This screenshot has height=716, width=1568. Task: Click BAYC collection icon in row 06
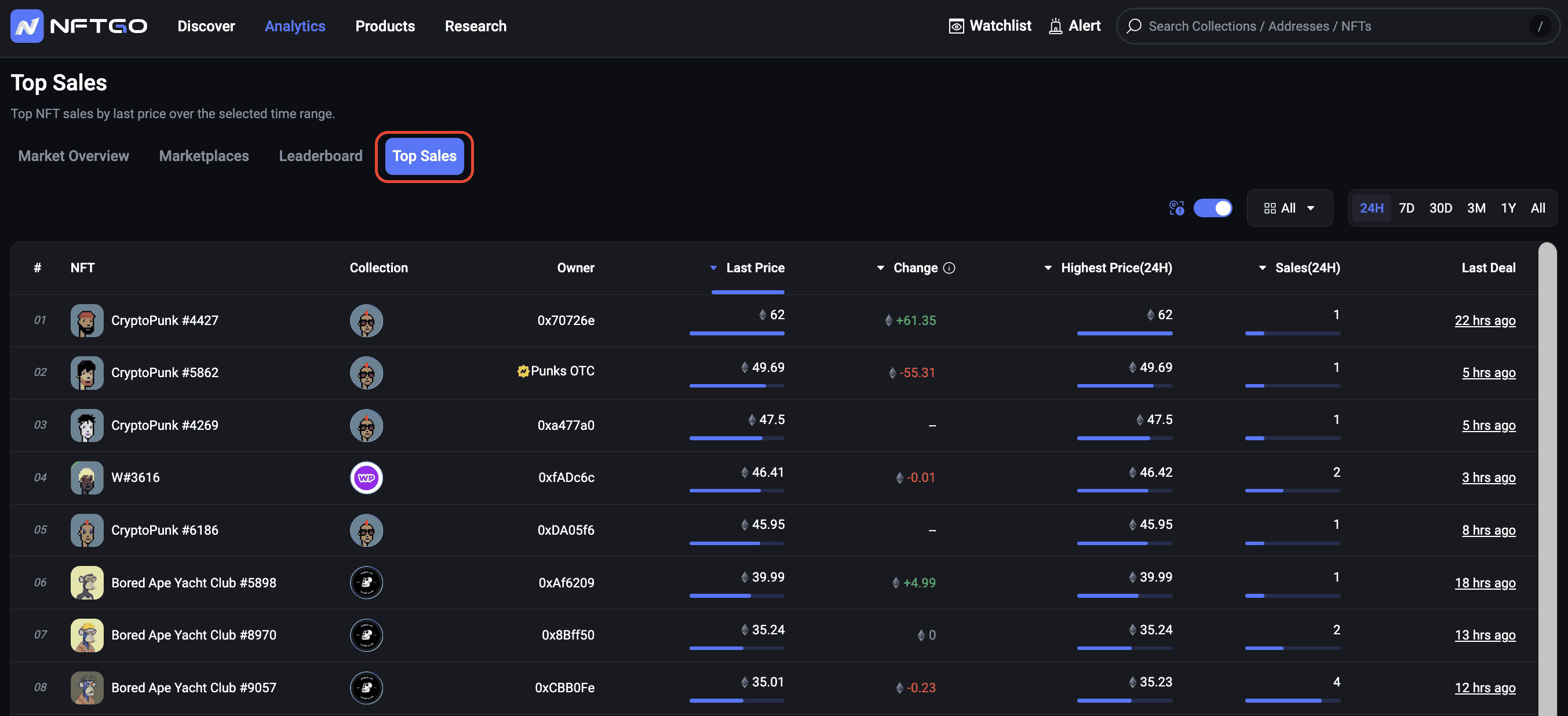366,583
